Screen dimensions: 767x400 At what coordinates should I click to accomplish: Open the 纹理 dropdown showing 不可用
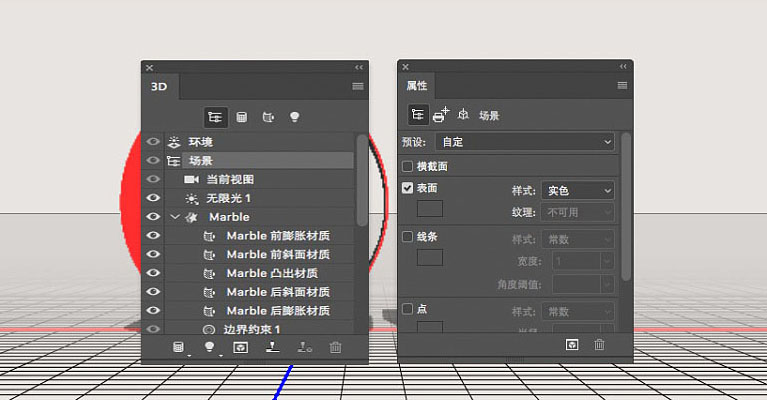(x=578, y=212)
